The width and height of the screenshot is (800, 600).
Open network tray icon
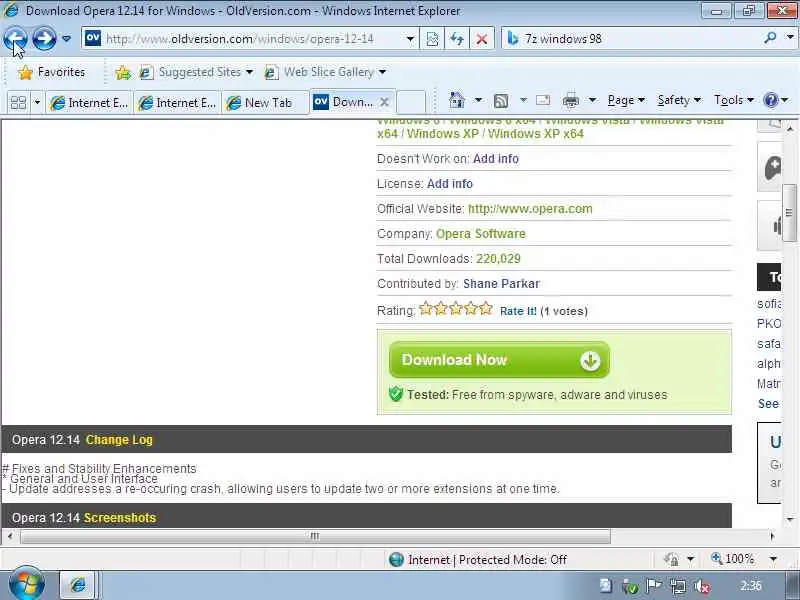pos(678,587)
